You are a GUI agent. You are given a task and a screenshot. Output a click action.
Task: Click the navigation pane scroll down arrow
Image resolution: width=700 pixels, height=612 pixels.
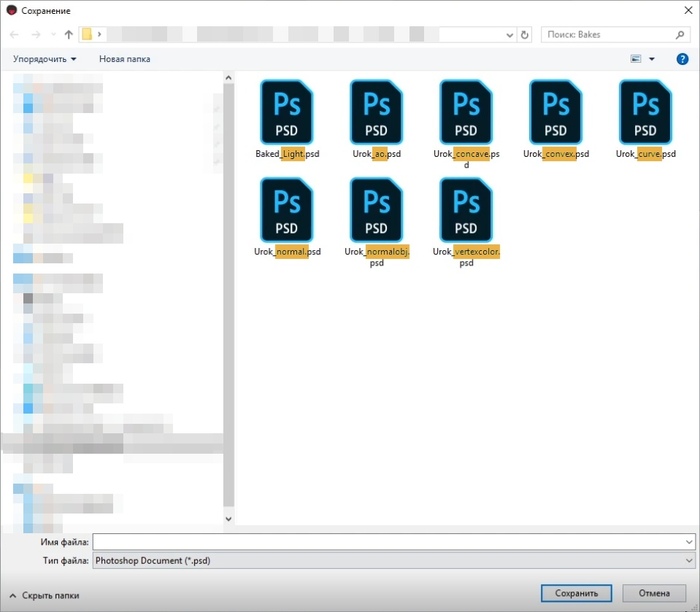(229, 519)
